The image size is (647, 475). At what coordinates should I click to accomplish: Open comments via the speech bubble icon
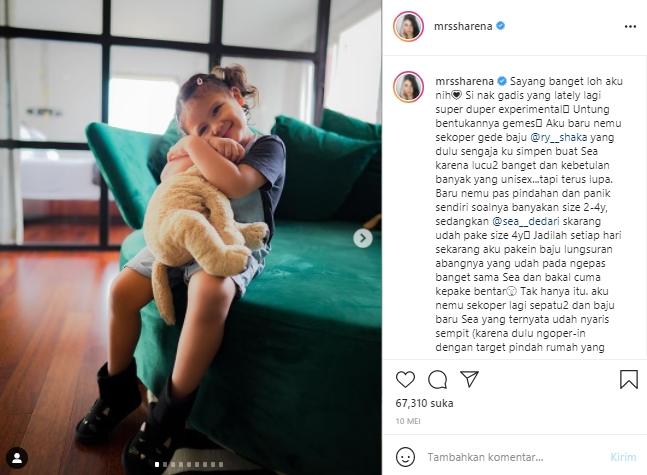click(437, 379)
